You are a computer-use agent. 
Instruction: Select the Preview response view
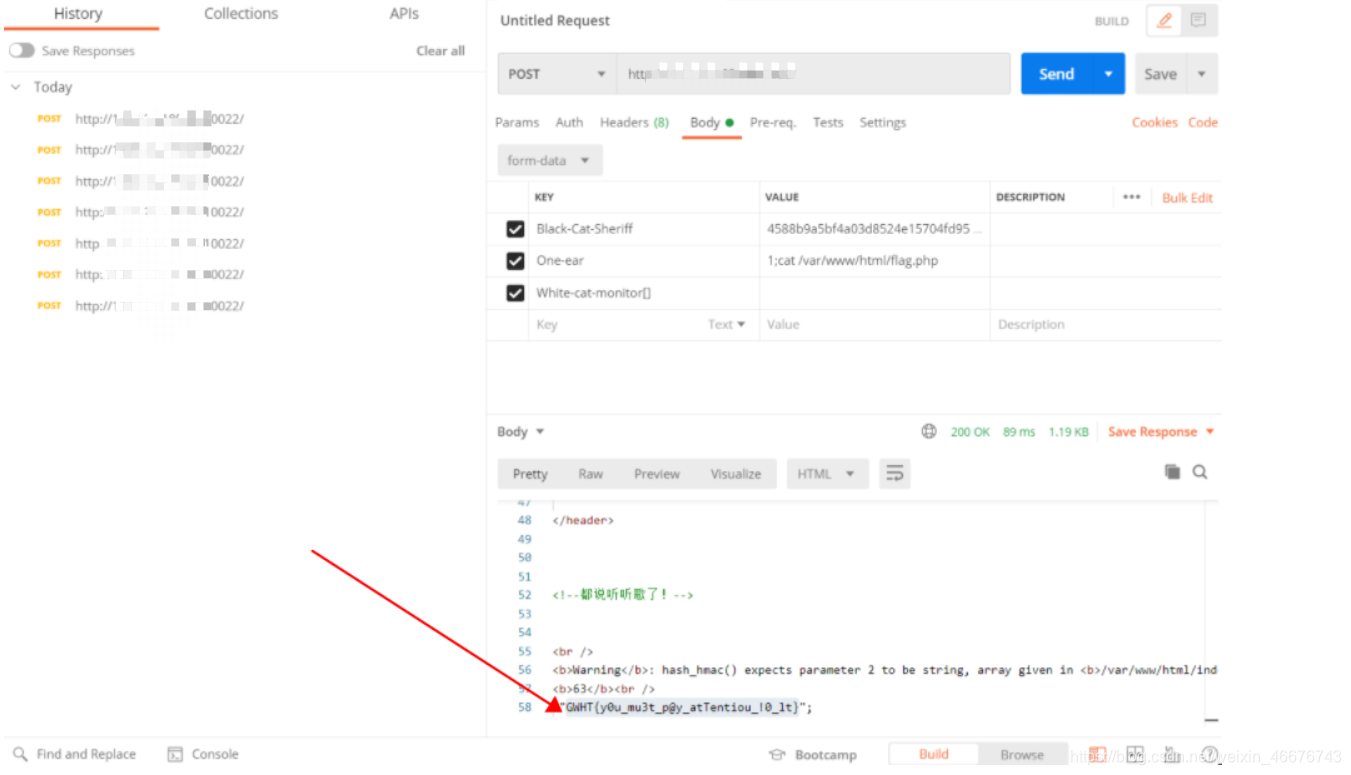click(x=657, y=474)
